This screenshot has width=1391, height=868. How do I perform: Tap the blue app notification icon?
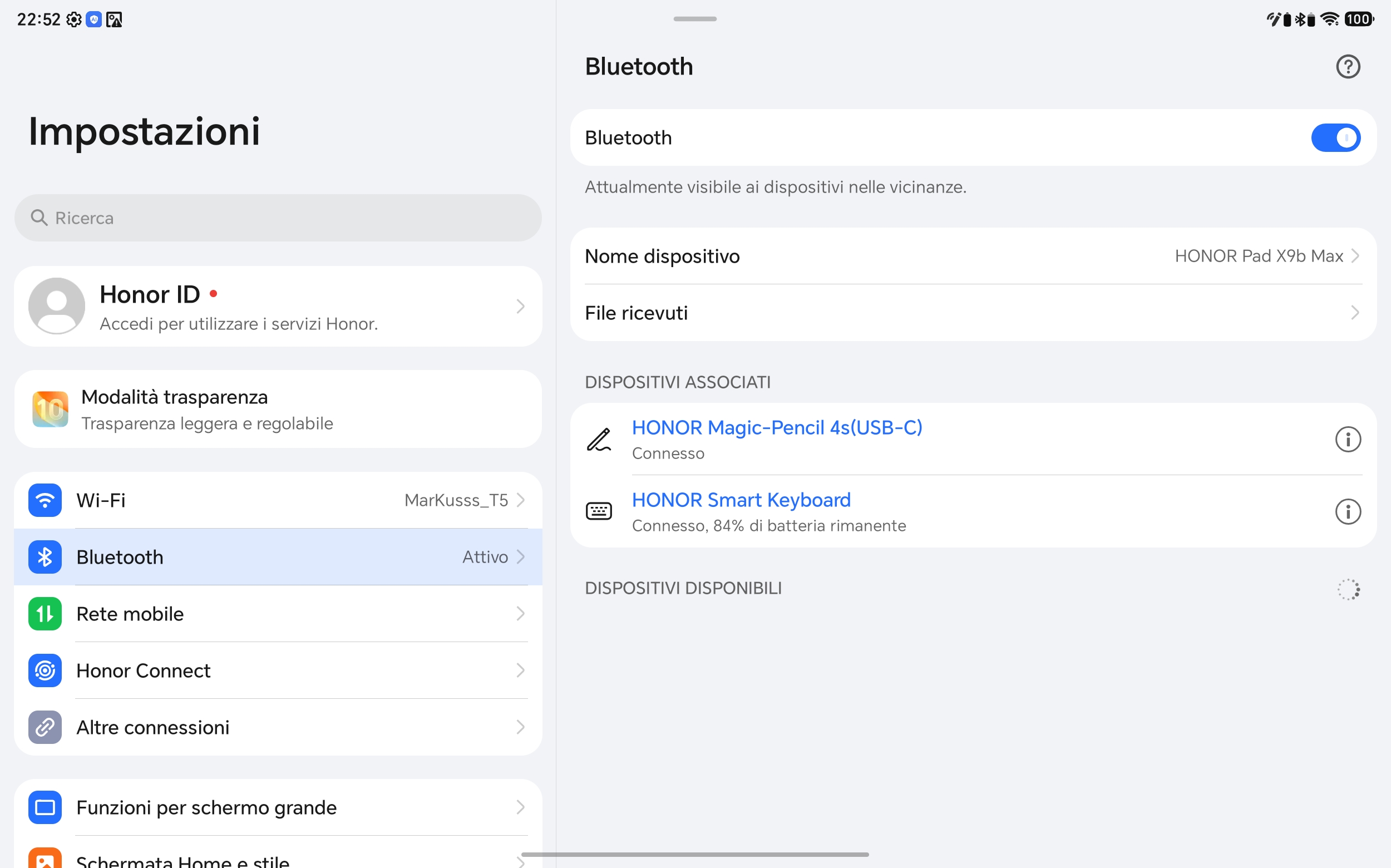pos(93,19)
